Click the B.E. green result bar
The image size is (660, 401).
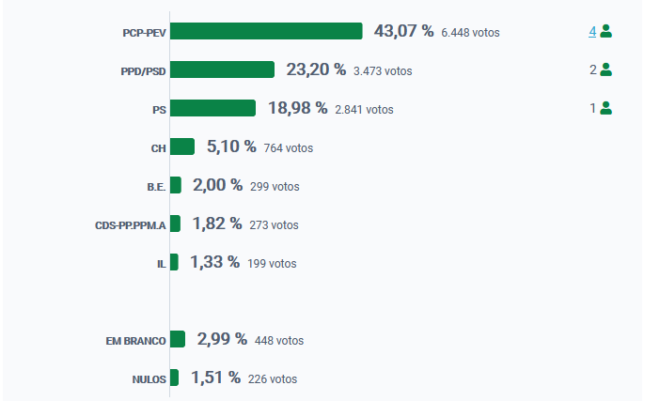(176, 185)
